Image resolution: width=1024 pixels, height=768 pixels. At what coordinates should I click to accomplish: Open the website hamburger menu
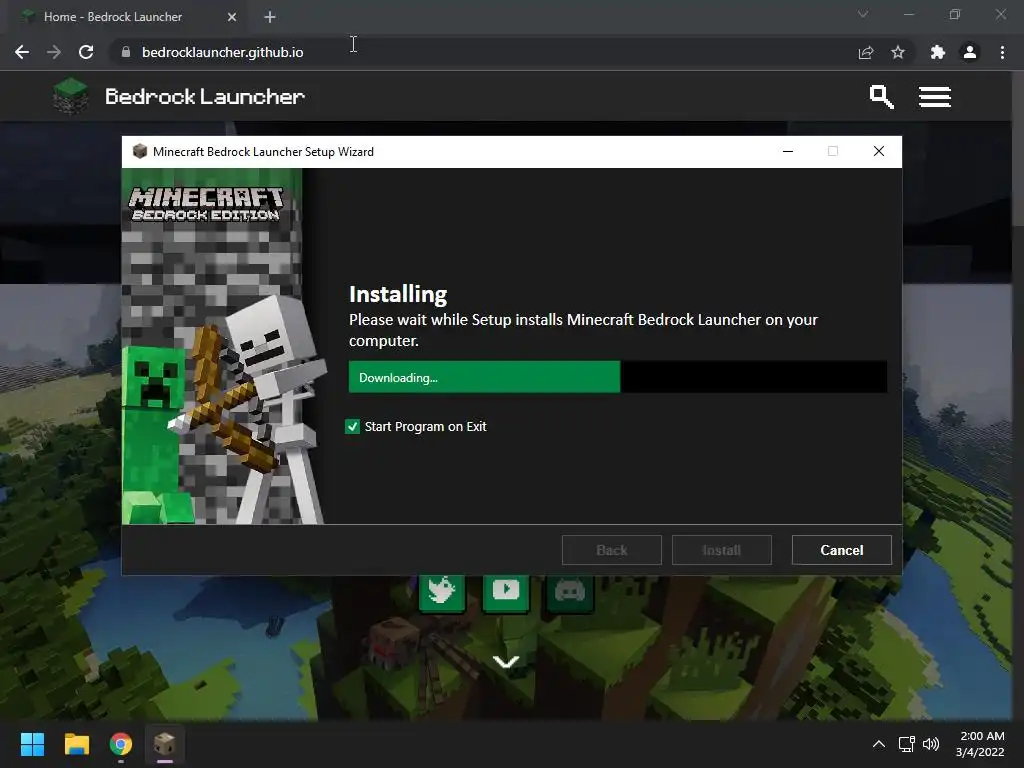(x=935, y=97)
